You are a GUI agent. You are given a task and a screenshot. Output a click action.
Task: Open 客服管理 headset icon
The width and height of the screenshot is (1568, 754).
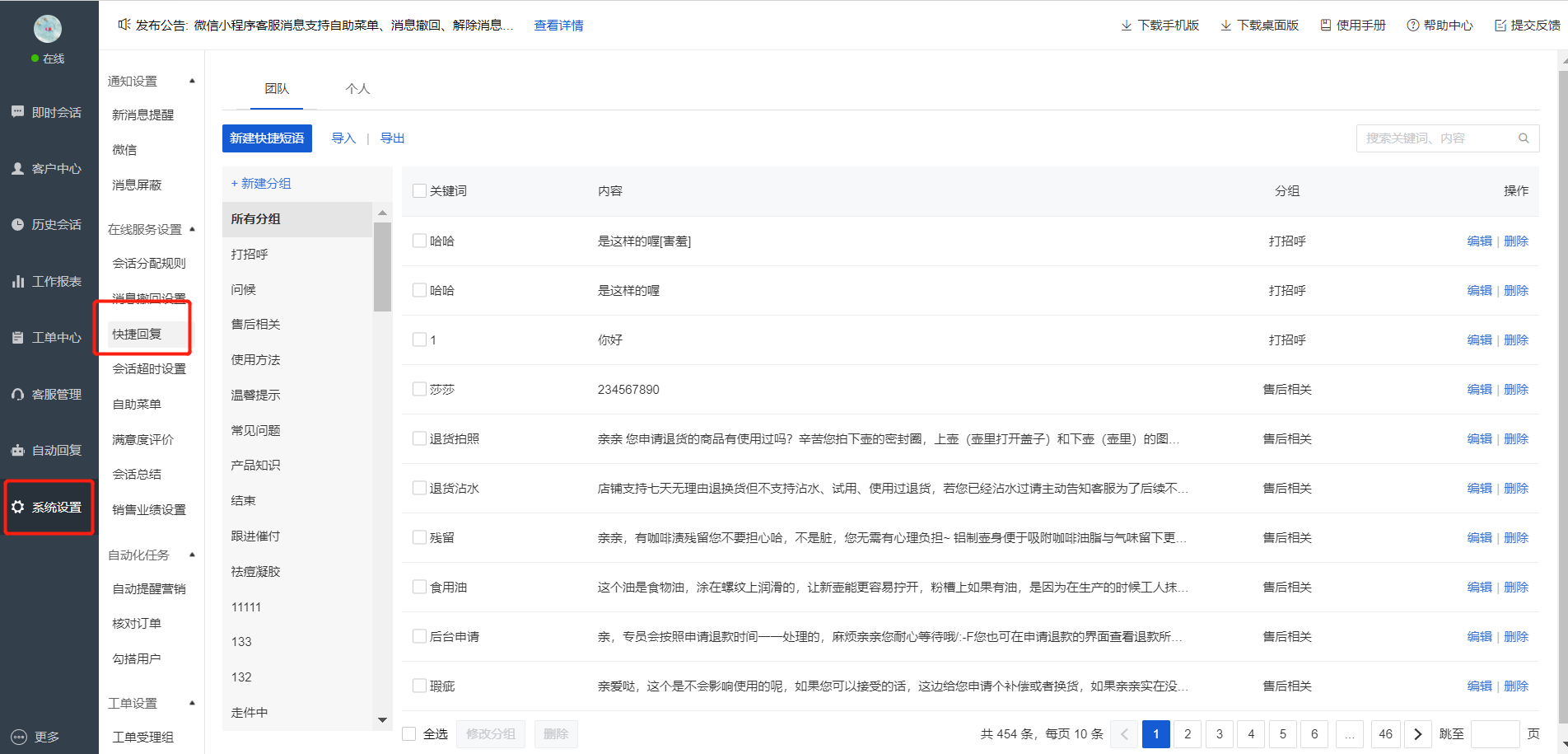pyautogui.click(x=17, y=394)
